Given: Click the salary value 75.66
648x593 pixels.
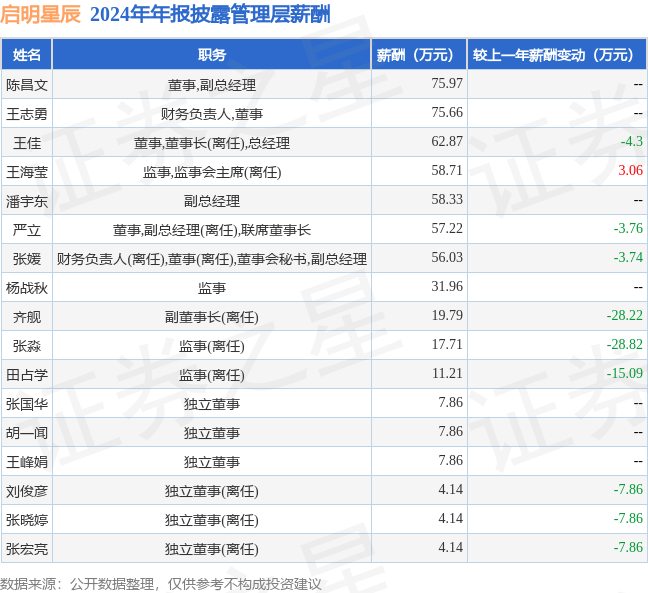Looking at the screenshot, I should pyautogui.click(x=447, y=112).
